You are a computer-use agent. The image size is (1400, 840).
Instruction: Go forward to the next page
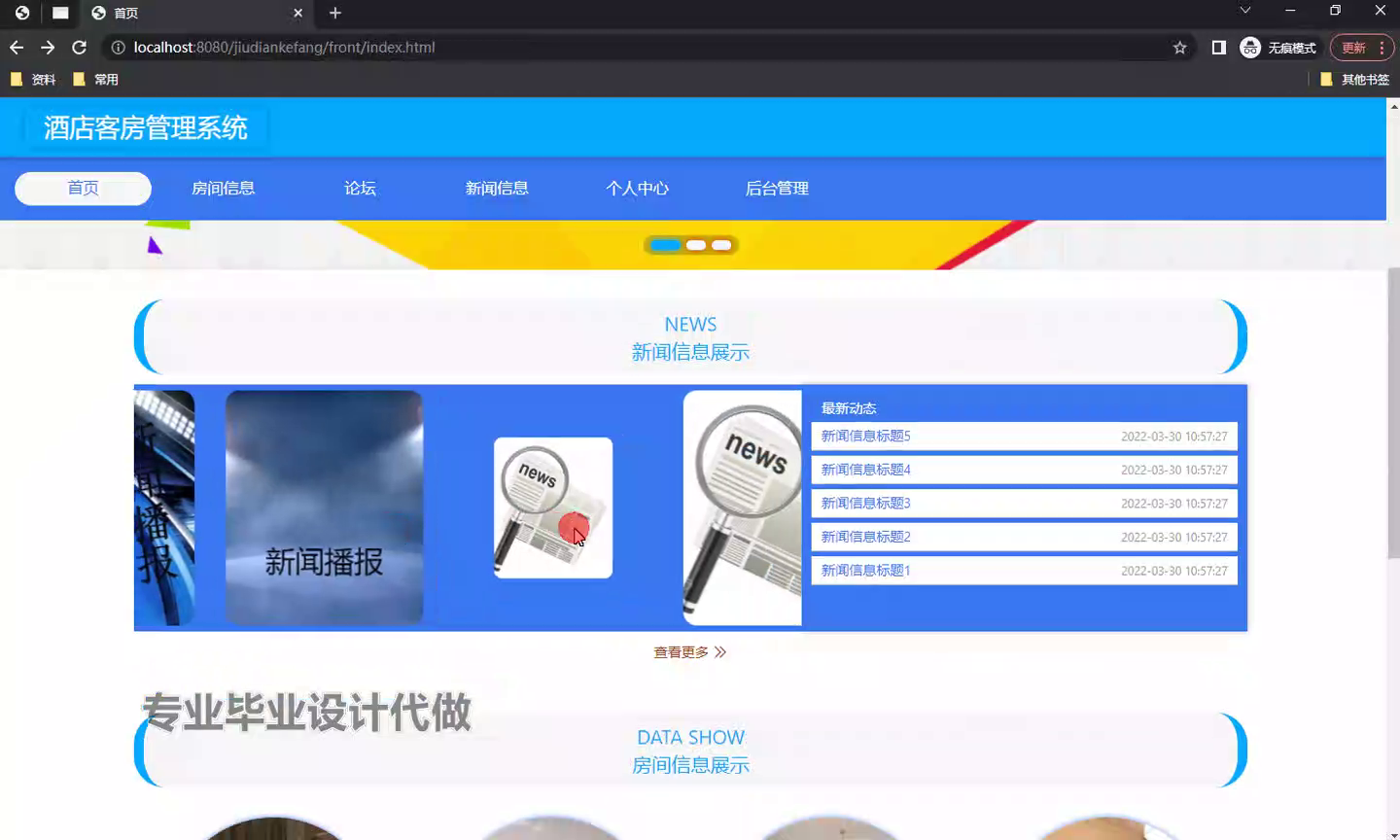coord(48,48)
